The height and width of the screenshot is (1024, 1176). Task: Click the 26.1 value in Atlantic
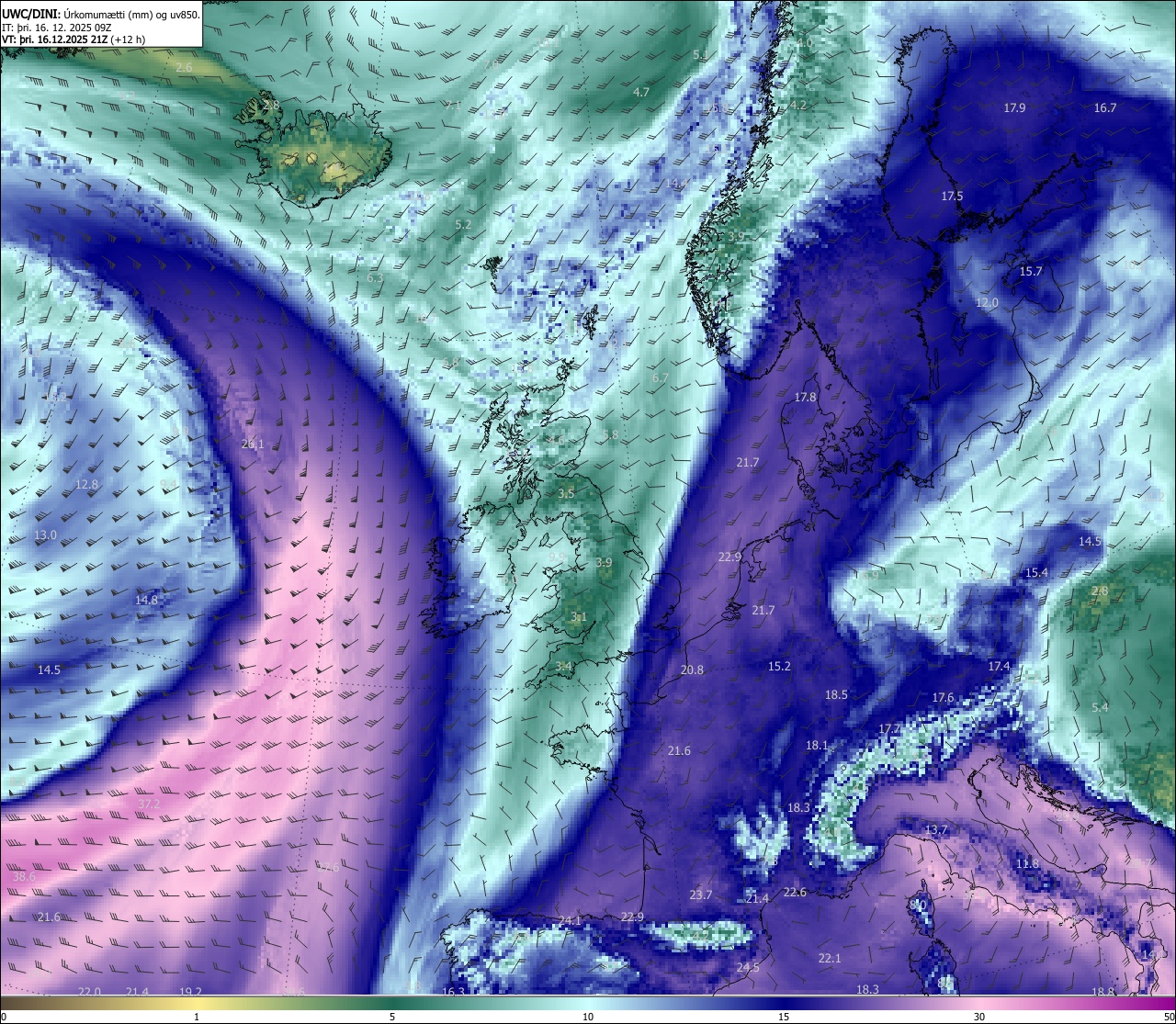pos(253,444)
